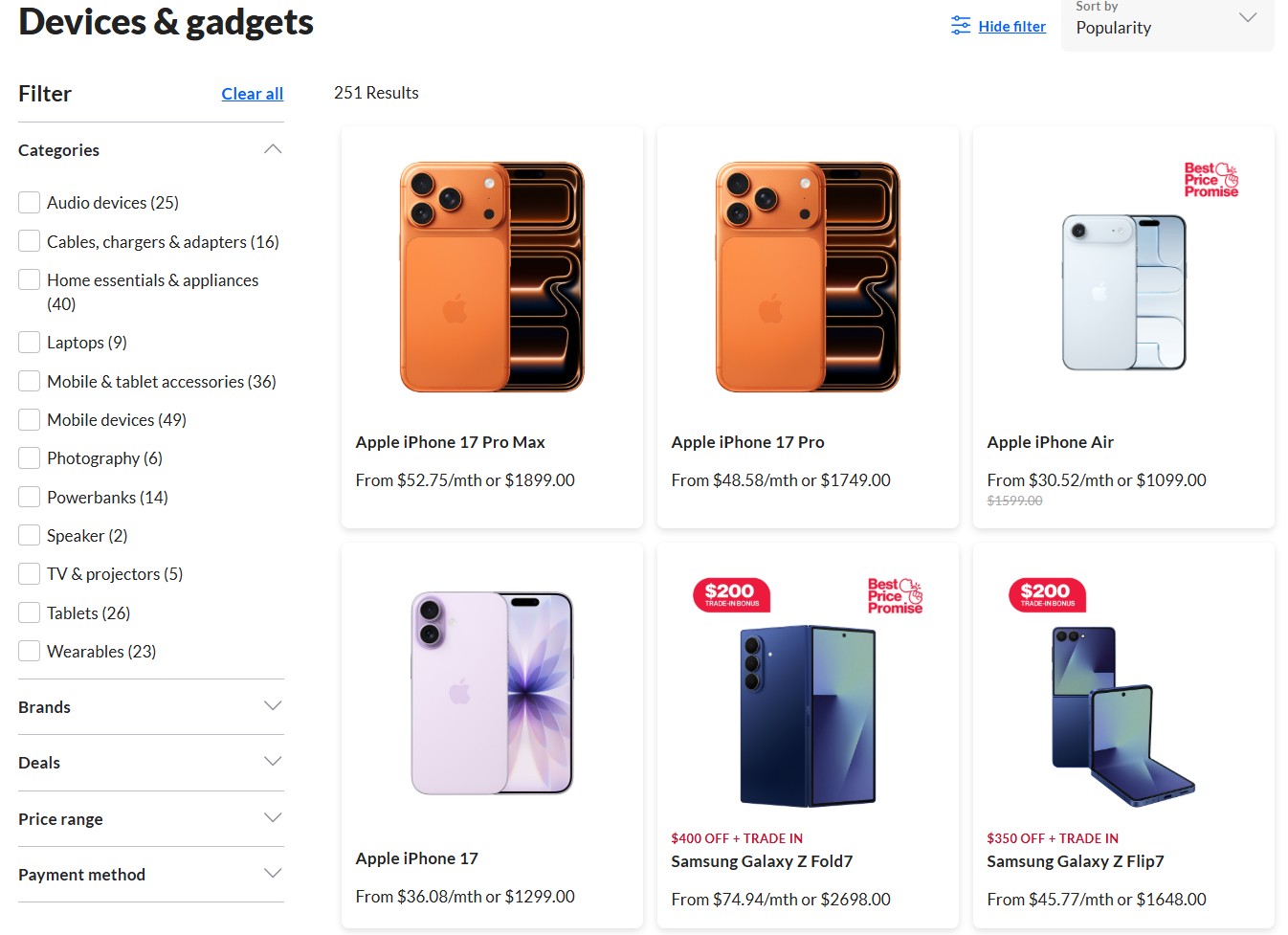Select the Laptops filter checkbox
Image resolution: width=1288 pixels, height=935 pixels.
pyautogui.click(x=30, y=343)
